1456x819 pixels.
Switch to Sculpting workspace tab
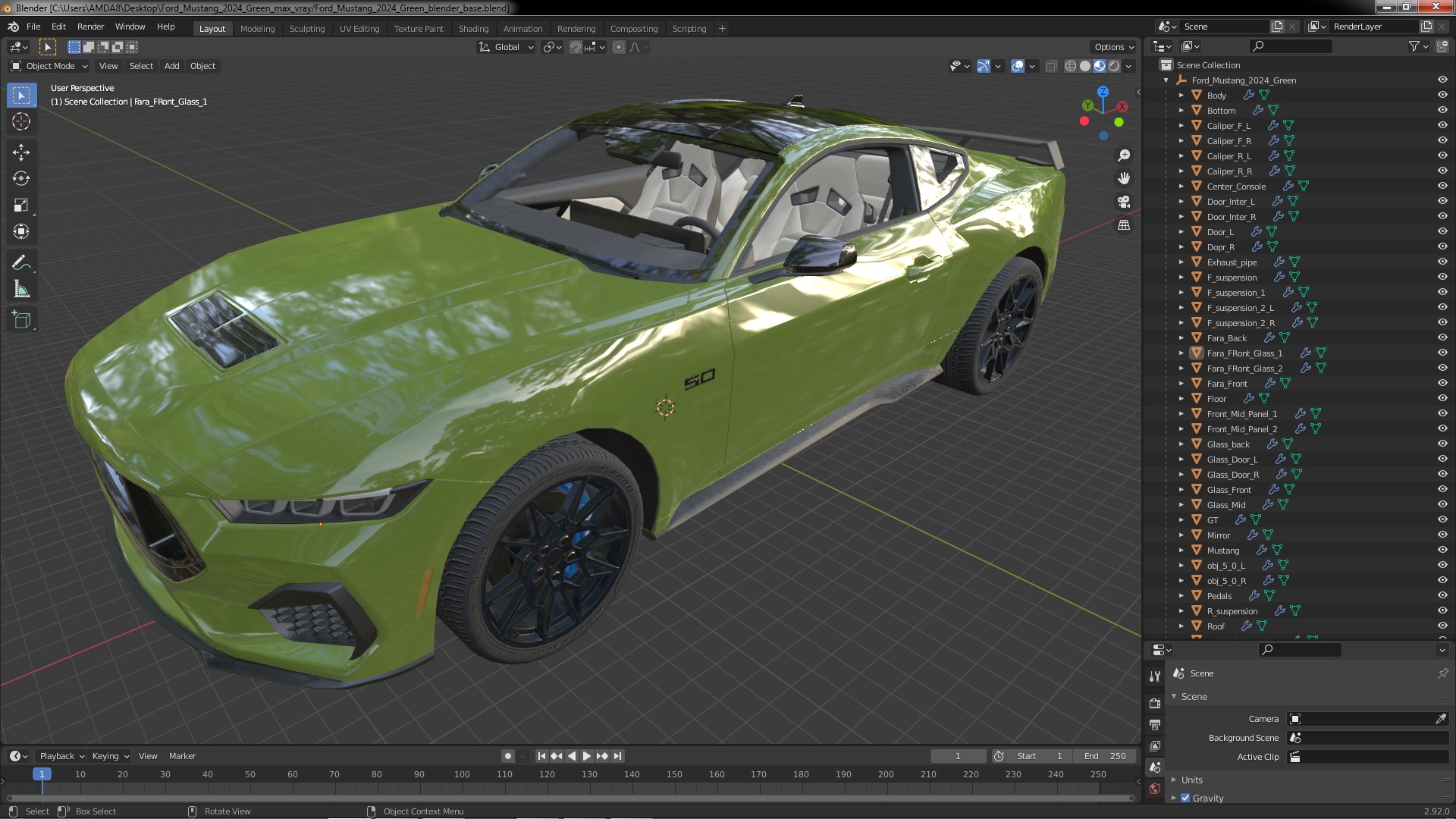tap(306, 29)
